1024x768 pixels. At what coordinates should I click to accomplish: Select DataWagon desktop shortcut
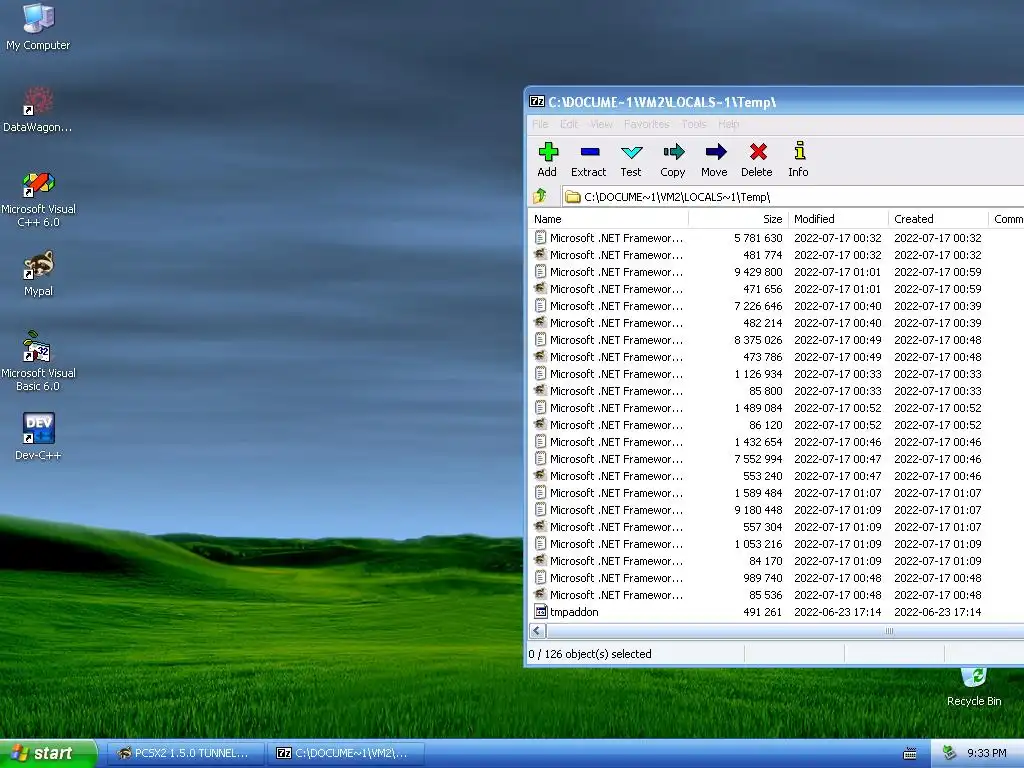38,110
